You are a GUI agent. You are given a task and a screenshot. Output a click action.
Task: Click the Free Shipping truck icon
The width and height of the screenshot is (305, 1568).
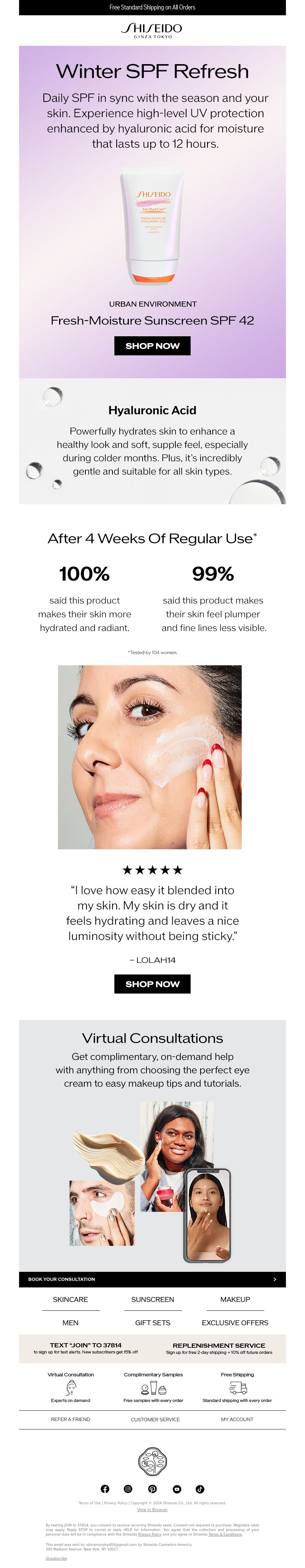[x=238, y=1388]
